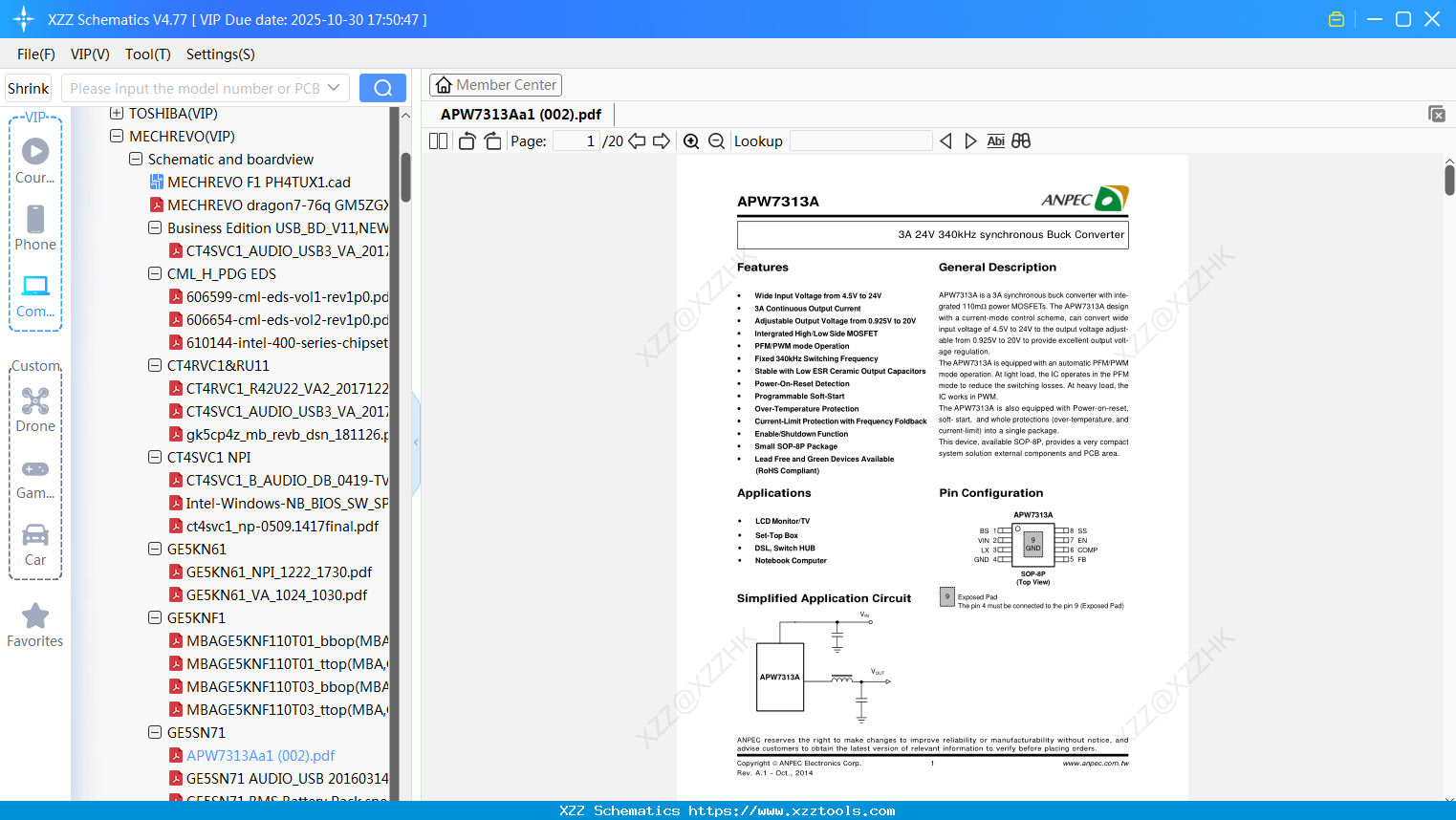
Task: Collapse the file tree panel handle
Action: 416,442
